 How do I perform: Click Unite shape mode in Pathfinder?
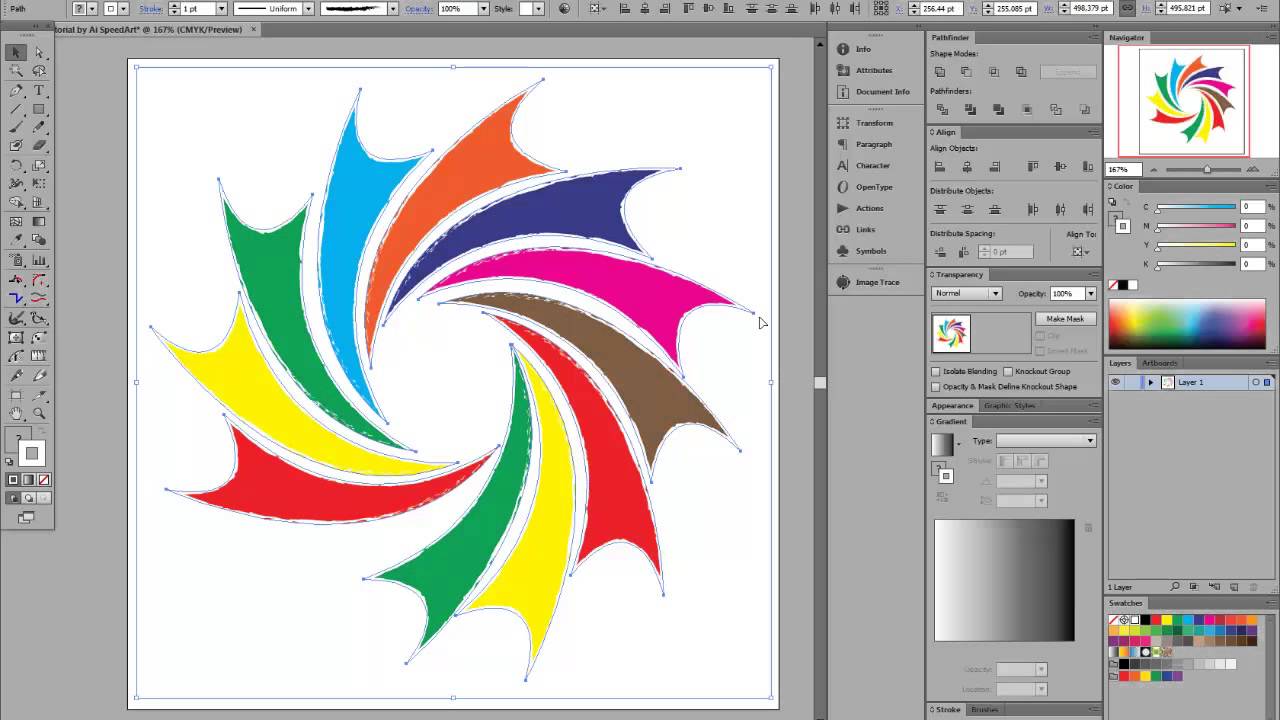pos(939,72)
